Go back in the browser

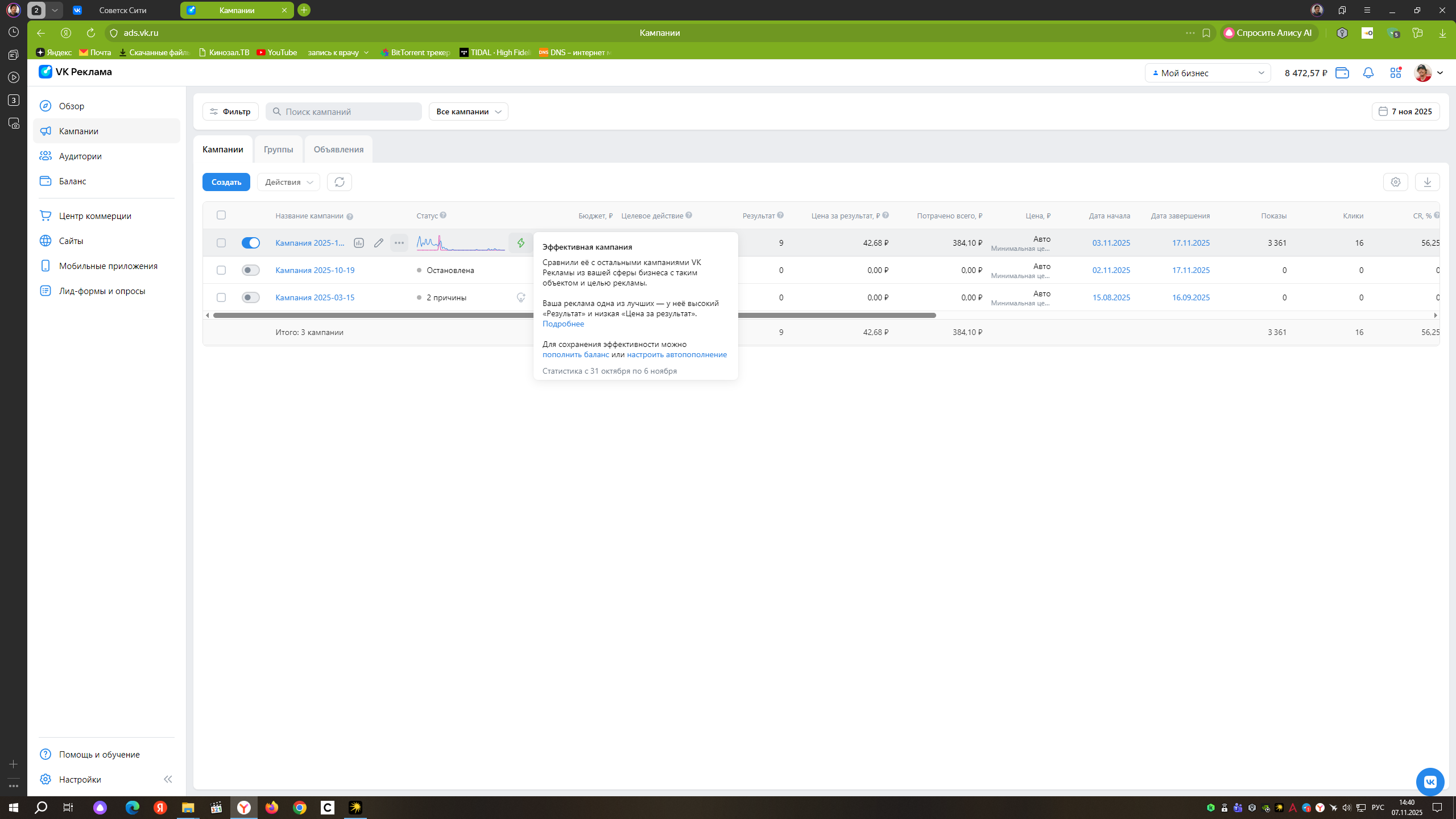coord(41,33)
